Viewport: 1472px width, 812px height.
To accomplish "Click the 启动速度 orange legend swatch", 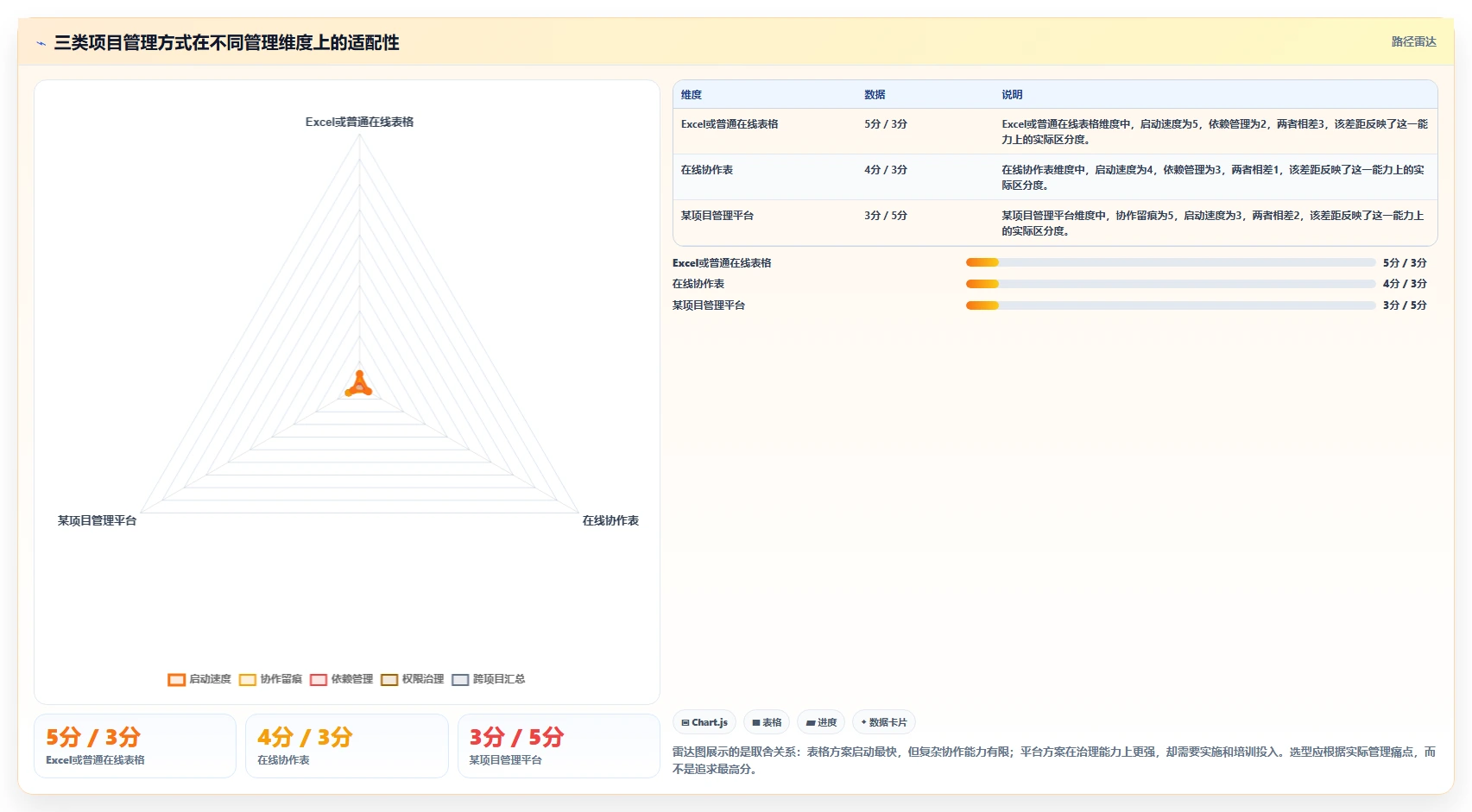I will (176, 680).
